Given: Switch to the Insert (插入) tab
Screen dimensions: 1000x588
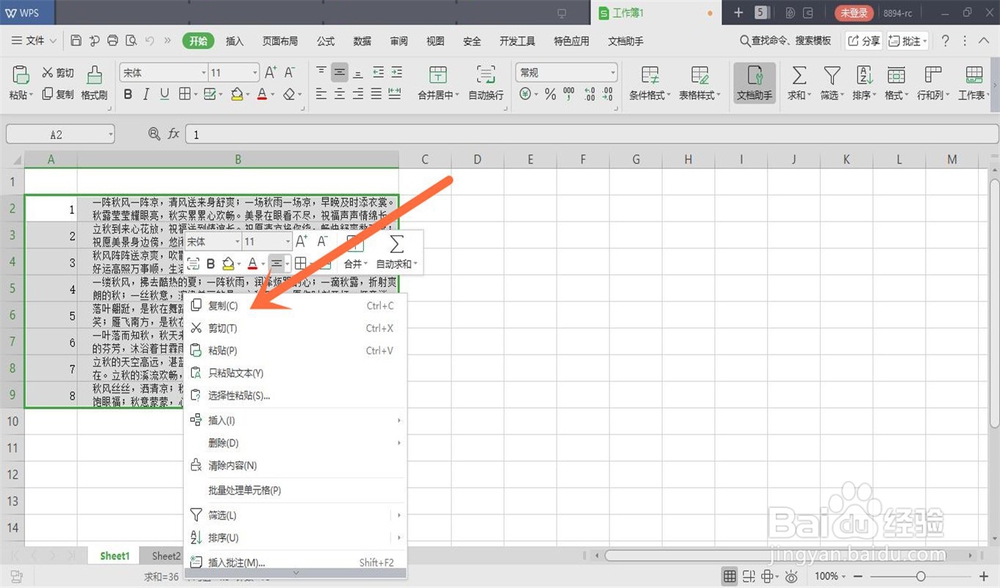Looking at the screenshot, I should coord(234,41).
